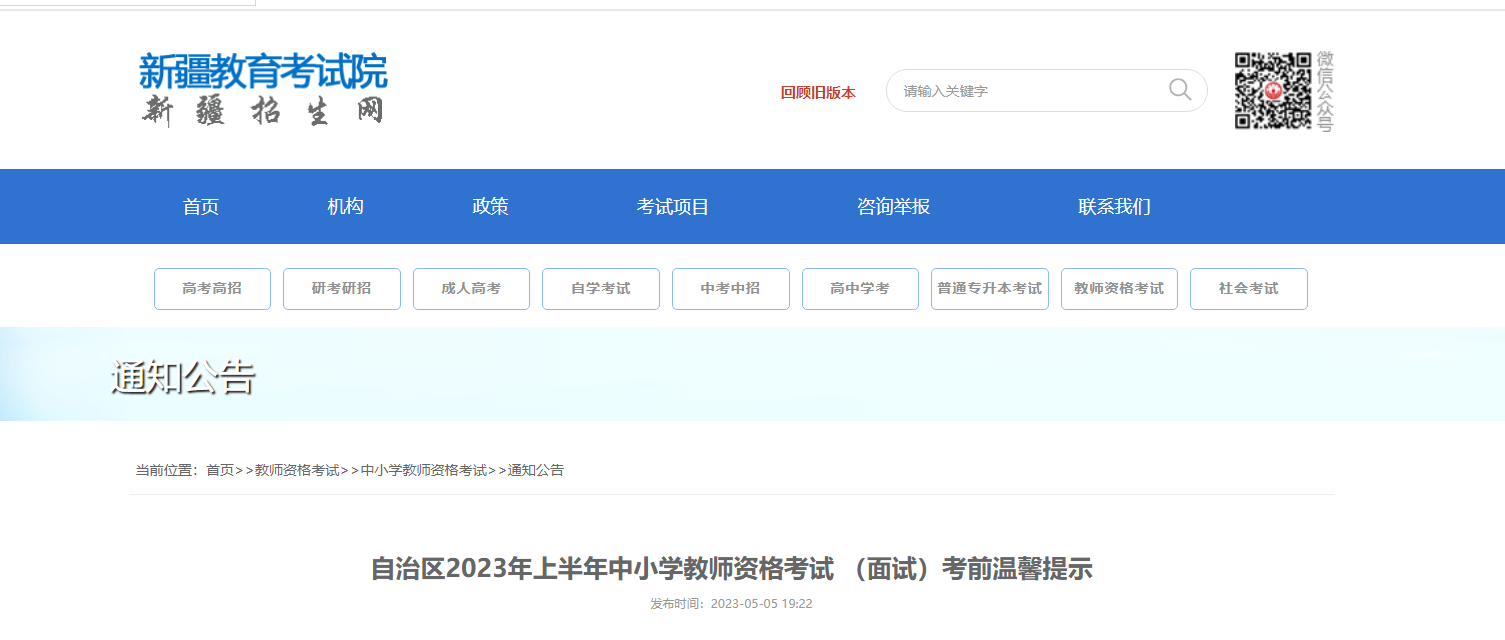Viewport: 1505px width, 640px height.
Task: Click the WeChat QR code image
Action: [x=1272, y=91]
